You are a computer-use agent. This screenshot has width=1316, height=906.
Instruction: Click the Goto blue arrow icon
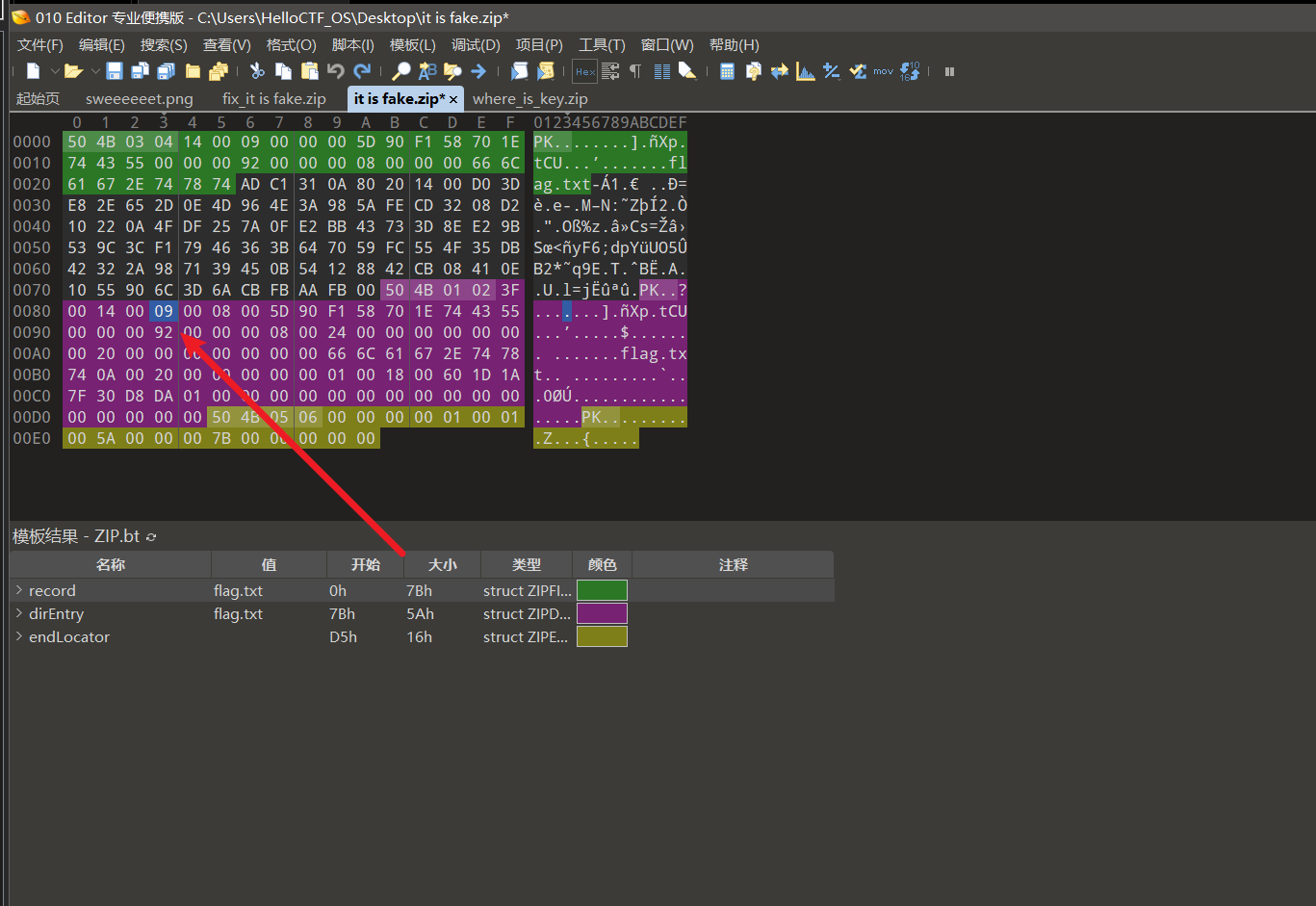[478, 71]
